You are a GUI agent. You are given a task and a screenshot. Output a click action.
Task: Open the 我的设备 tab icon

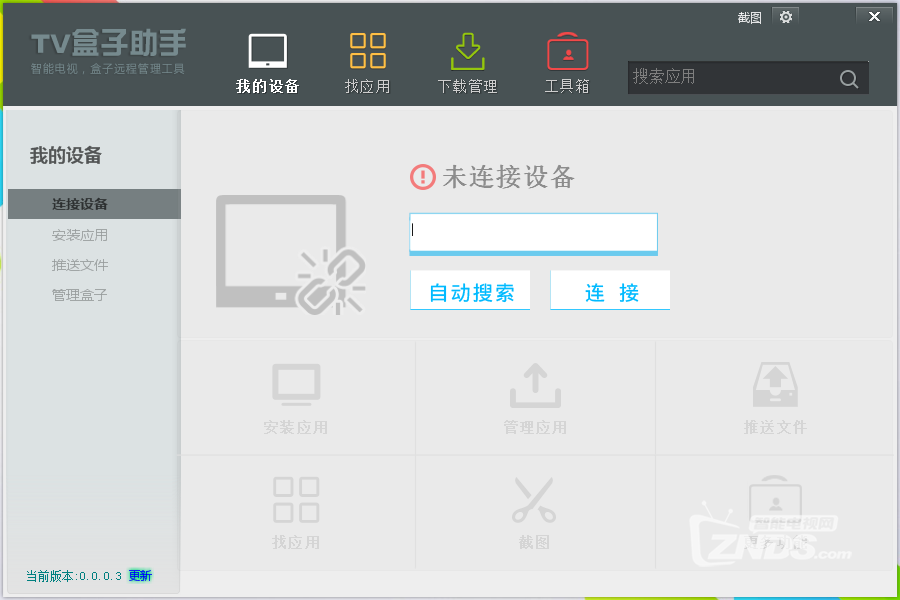tap(267, 51)
